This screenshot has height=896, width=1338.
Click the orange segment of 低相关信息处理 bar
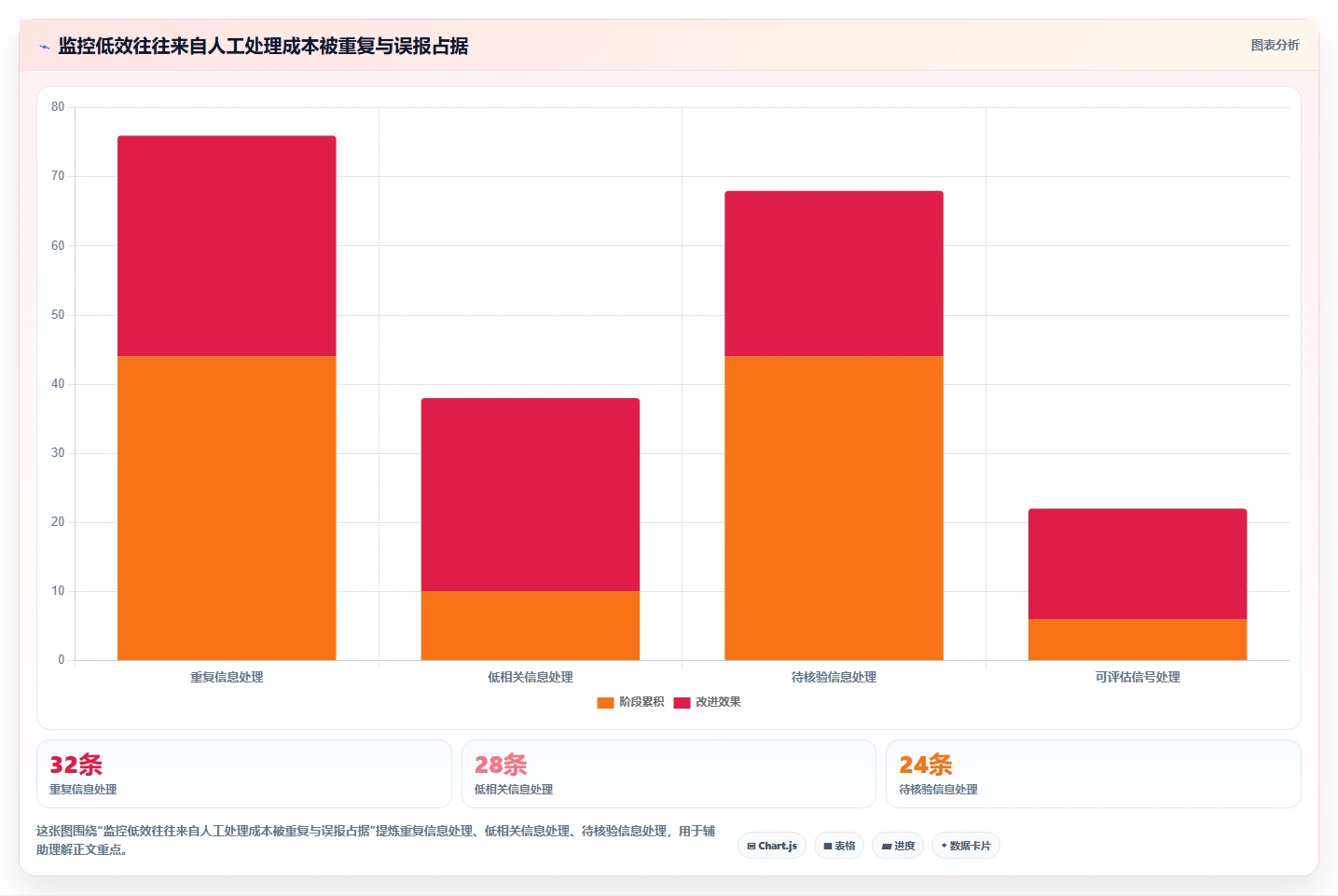531,626
